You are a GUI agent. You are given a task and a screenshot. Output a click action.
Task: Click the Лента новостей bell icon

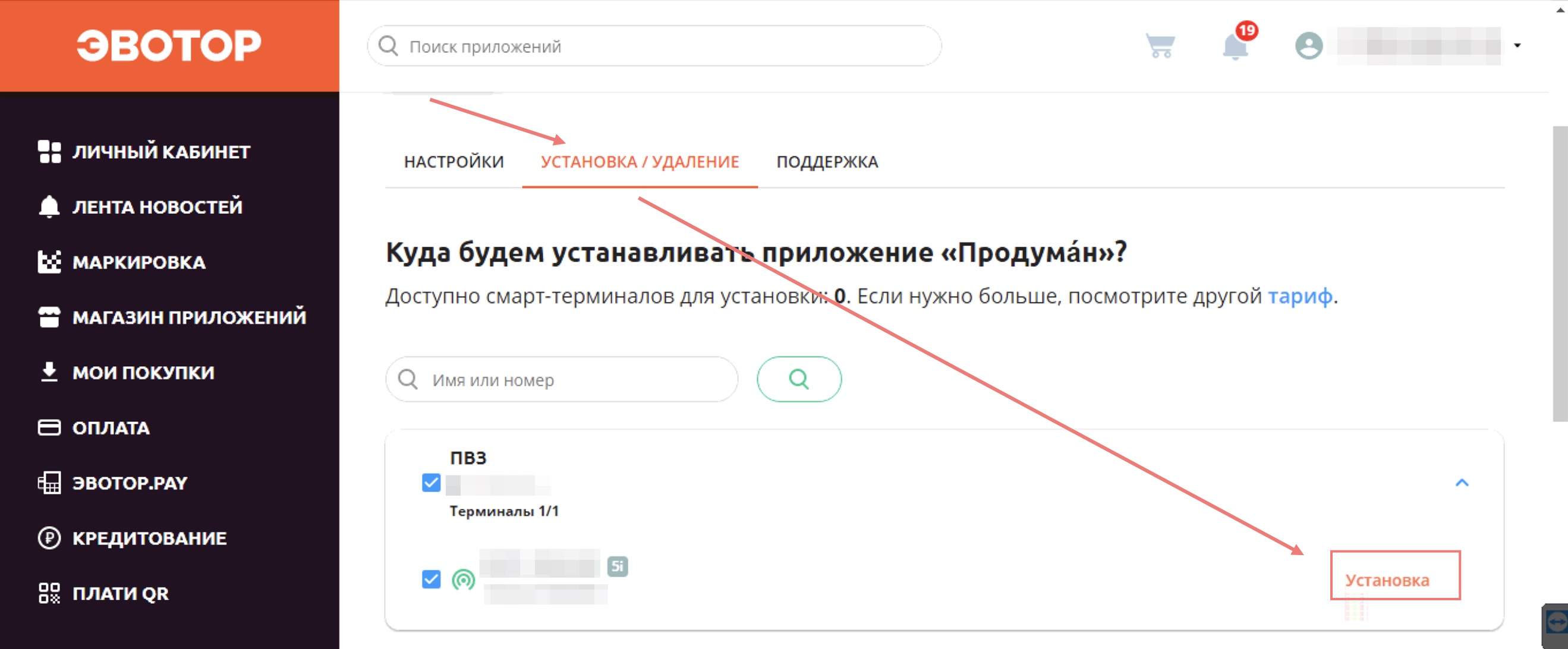49,206
